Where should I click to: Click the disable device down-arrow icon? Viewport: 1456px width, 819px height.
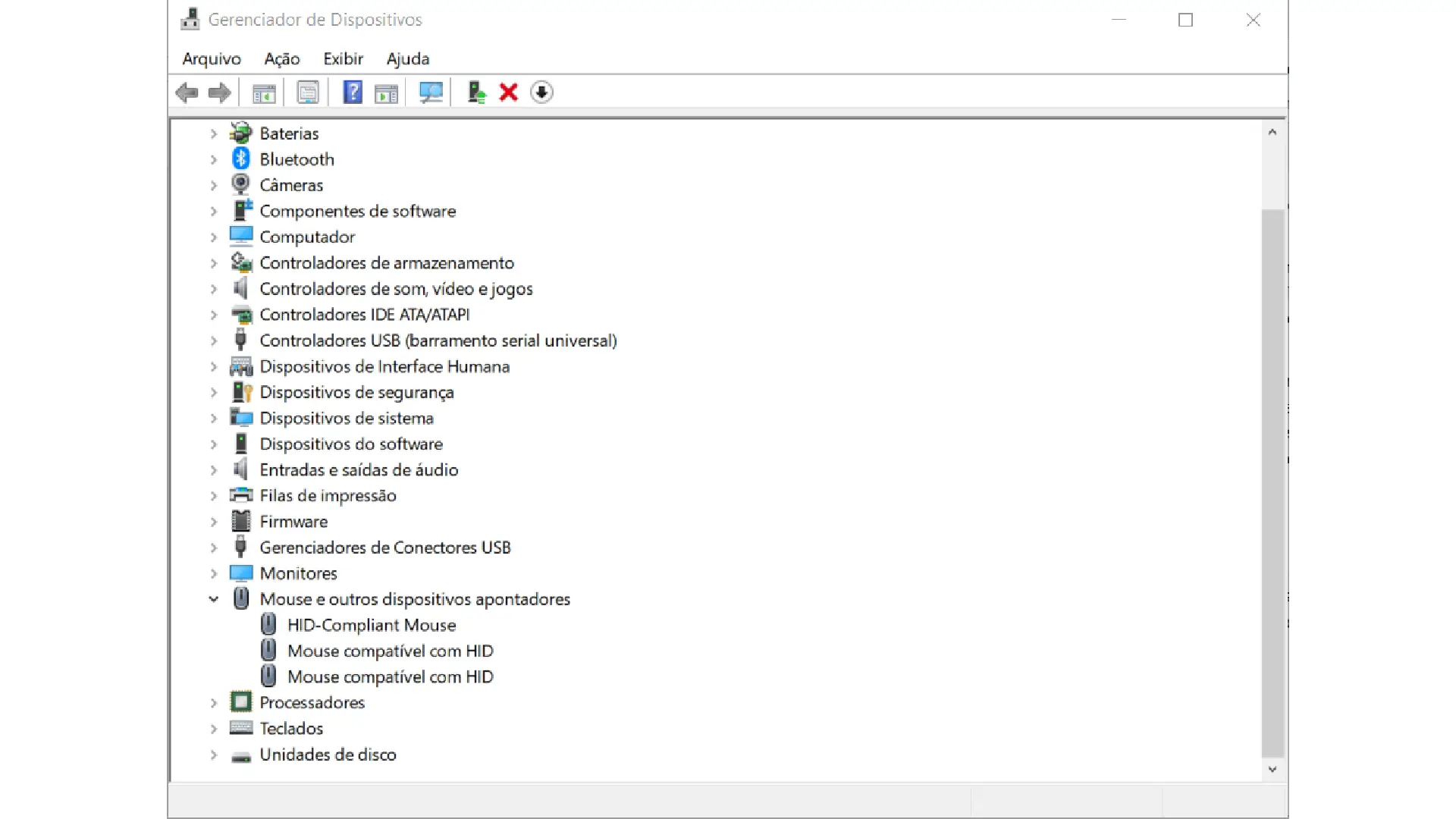coord(541,93)
